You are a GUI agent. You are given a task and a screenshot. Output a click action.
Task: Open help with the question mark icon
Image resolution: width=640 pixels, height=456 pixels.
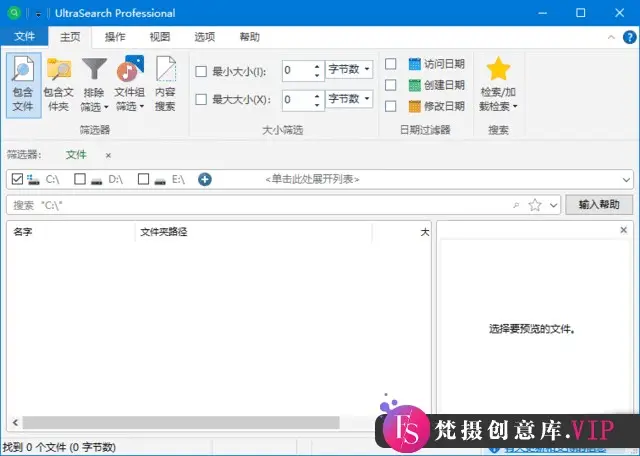coord(630,37)
